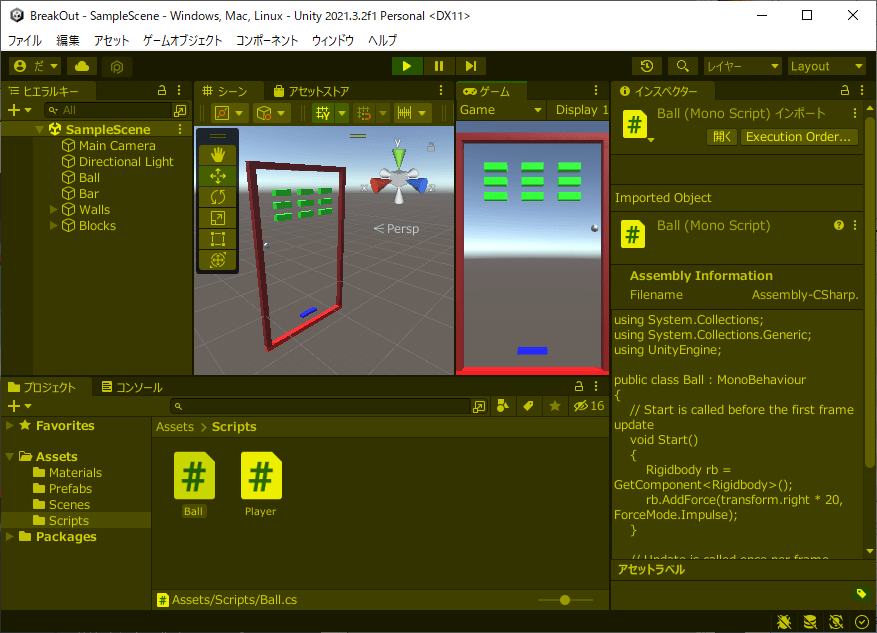877x633 pixels.
Task: Lock the Hierarchy panel
Action: 162,90
